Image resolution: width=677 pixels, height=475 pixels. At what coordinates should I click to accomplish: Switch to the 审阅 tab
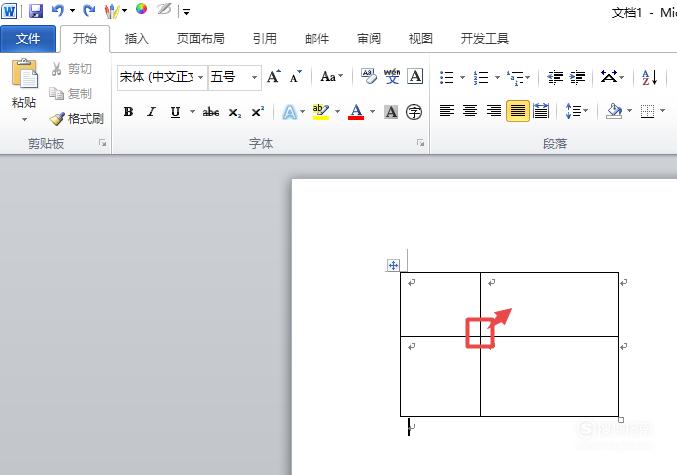(x=369, y=39)
